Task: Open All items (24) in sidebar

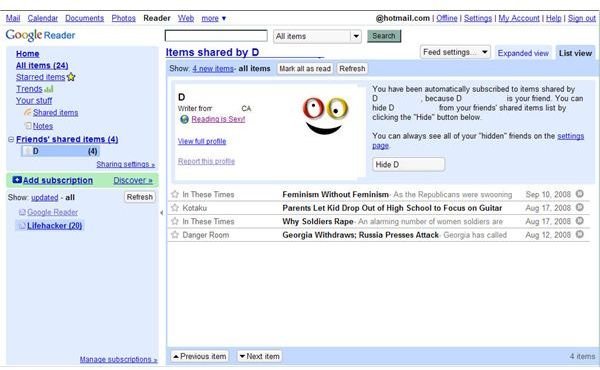Action: point(42,65)
